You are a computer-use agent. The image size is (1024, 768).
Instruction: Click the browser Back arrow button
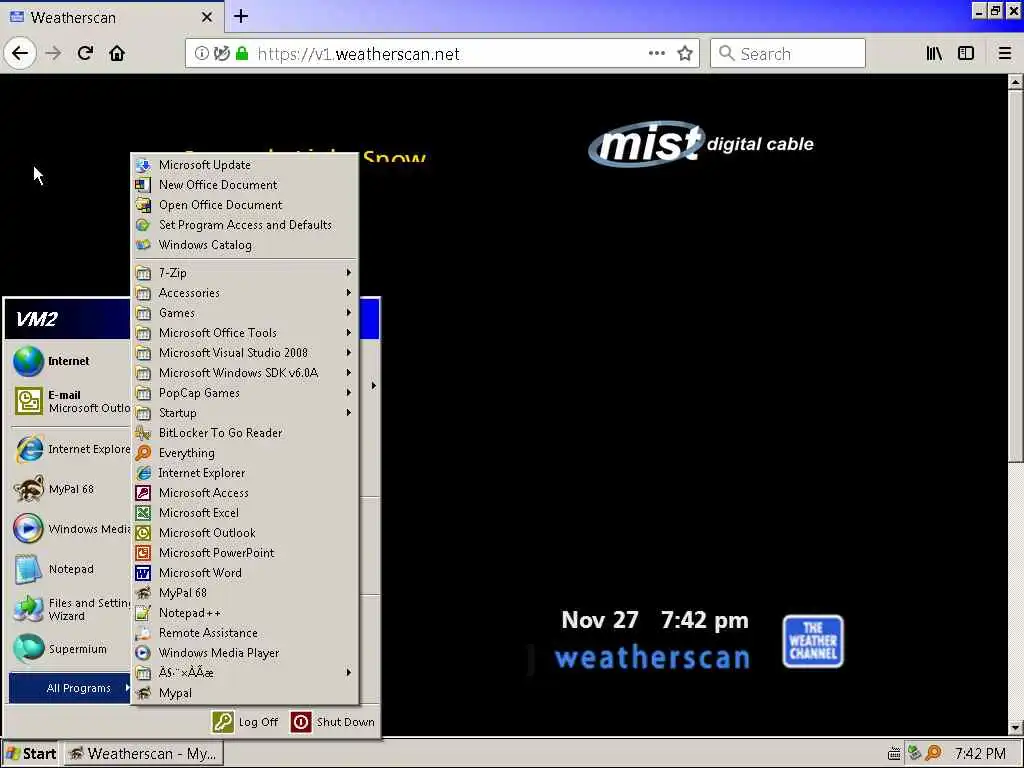(20, 53)
